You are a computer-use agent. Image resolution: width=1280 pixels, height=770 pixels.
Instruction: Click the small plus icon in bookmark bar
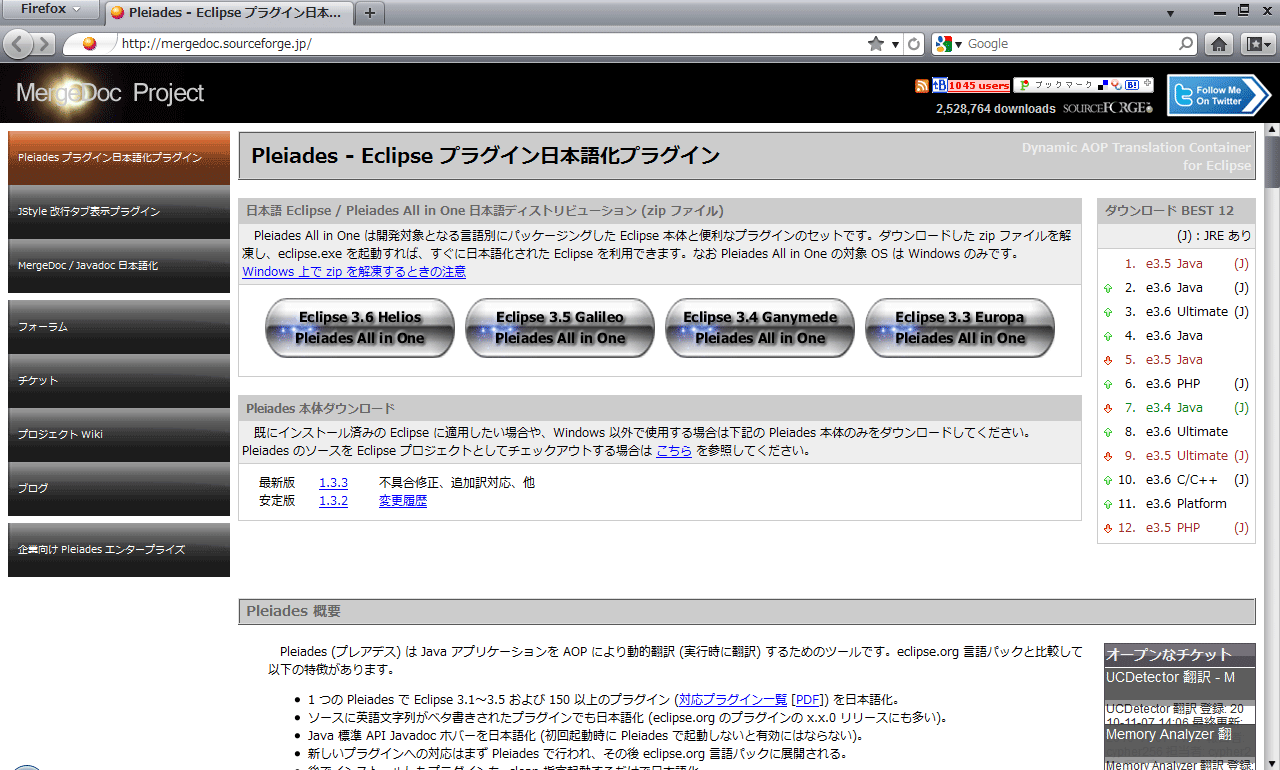tap(1147, 85)
